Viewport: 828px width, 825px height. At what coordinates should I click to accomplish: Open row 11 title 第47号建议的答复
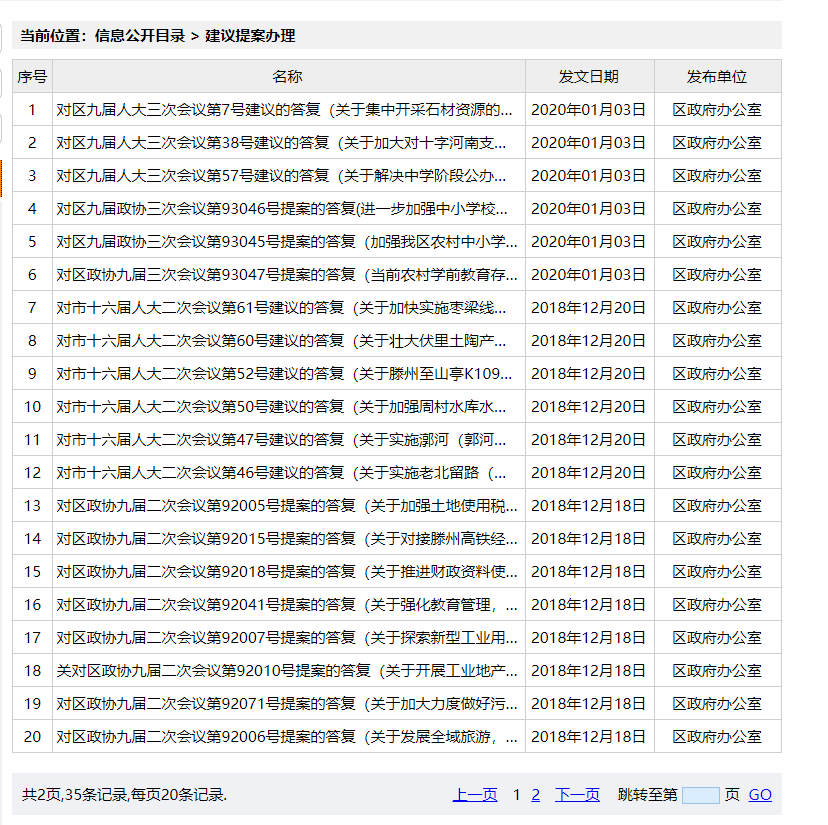tap(281, 440)
